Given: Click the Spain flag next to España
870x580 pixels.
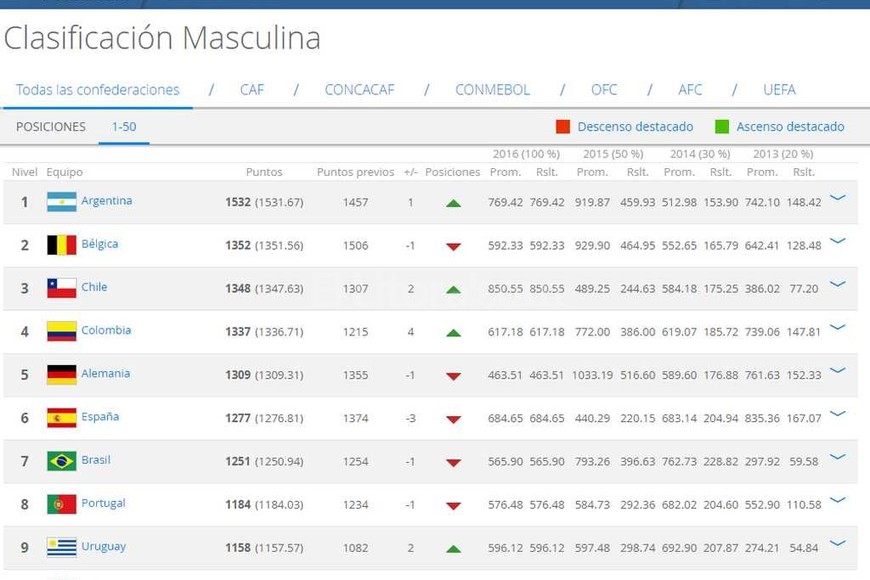Looking at the screenshot, I should [61, 417].
